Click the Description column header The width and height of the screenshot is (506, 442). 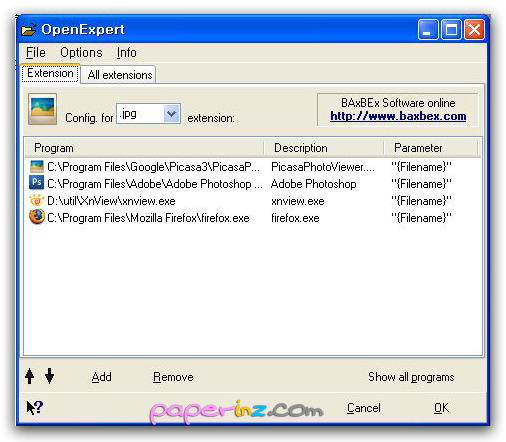pyautogui.click(x=324, y=148)
